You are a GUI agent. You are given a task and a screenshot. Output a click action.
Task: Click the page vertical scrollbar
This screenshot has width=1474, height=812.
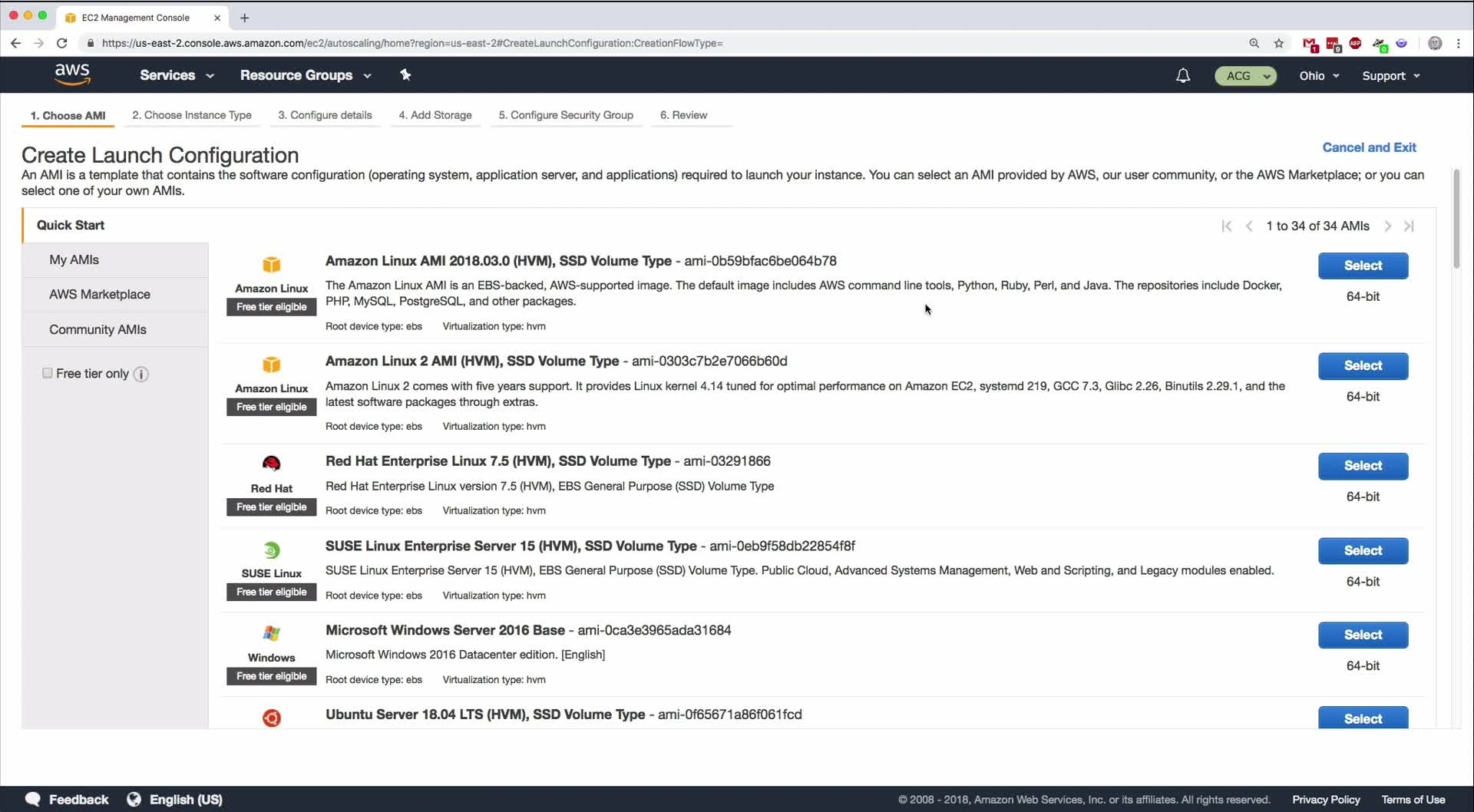tap(1456, 219)
